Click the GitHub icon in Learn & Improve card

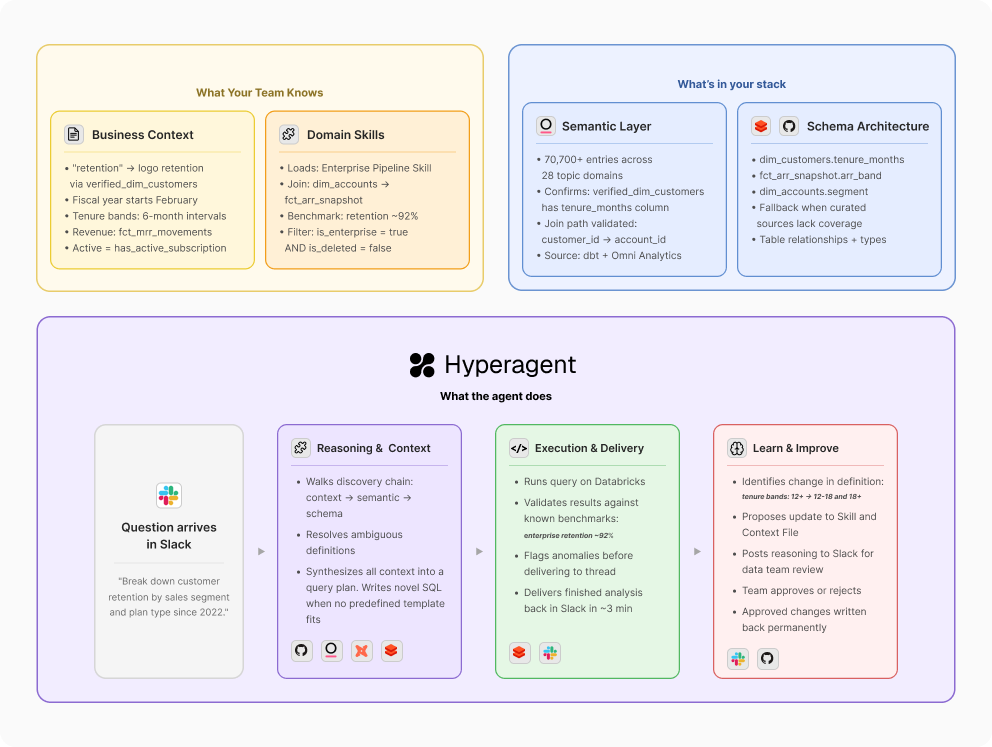point(767,658)
